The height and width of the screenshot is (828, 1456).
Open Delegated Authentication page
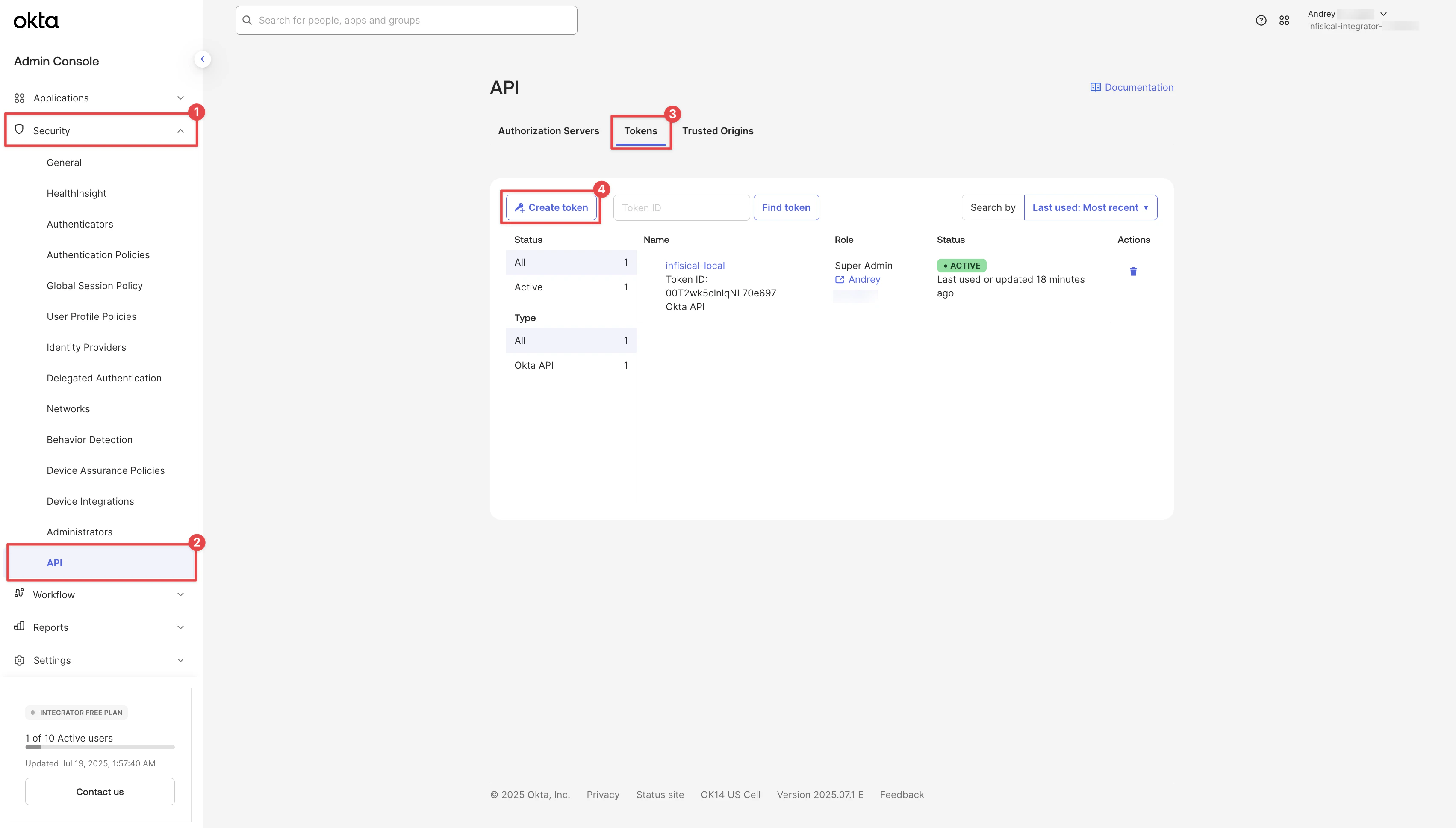(104, 378)
